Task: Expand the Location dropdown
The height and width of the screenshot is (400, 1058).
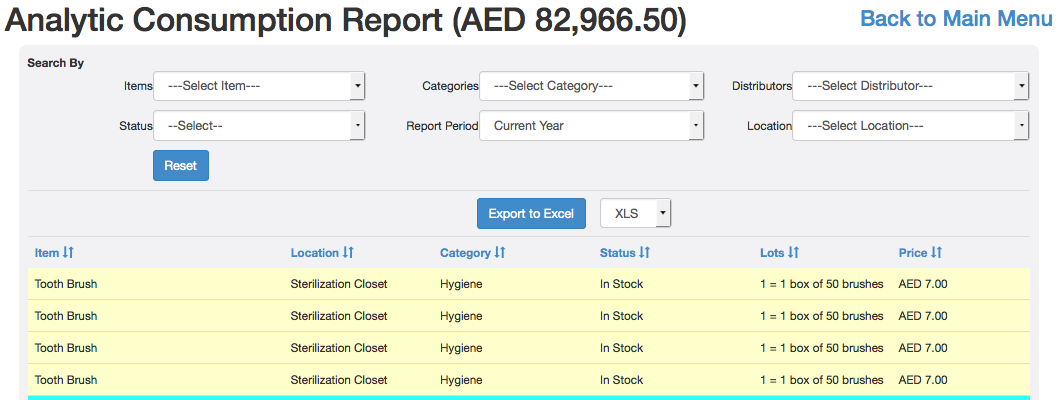Action: click(x=910, y=126)
